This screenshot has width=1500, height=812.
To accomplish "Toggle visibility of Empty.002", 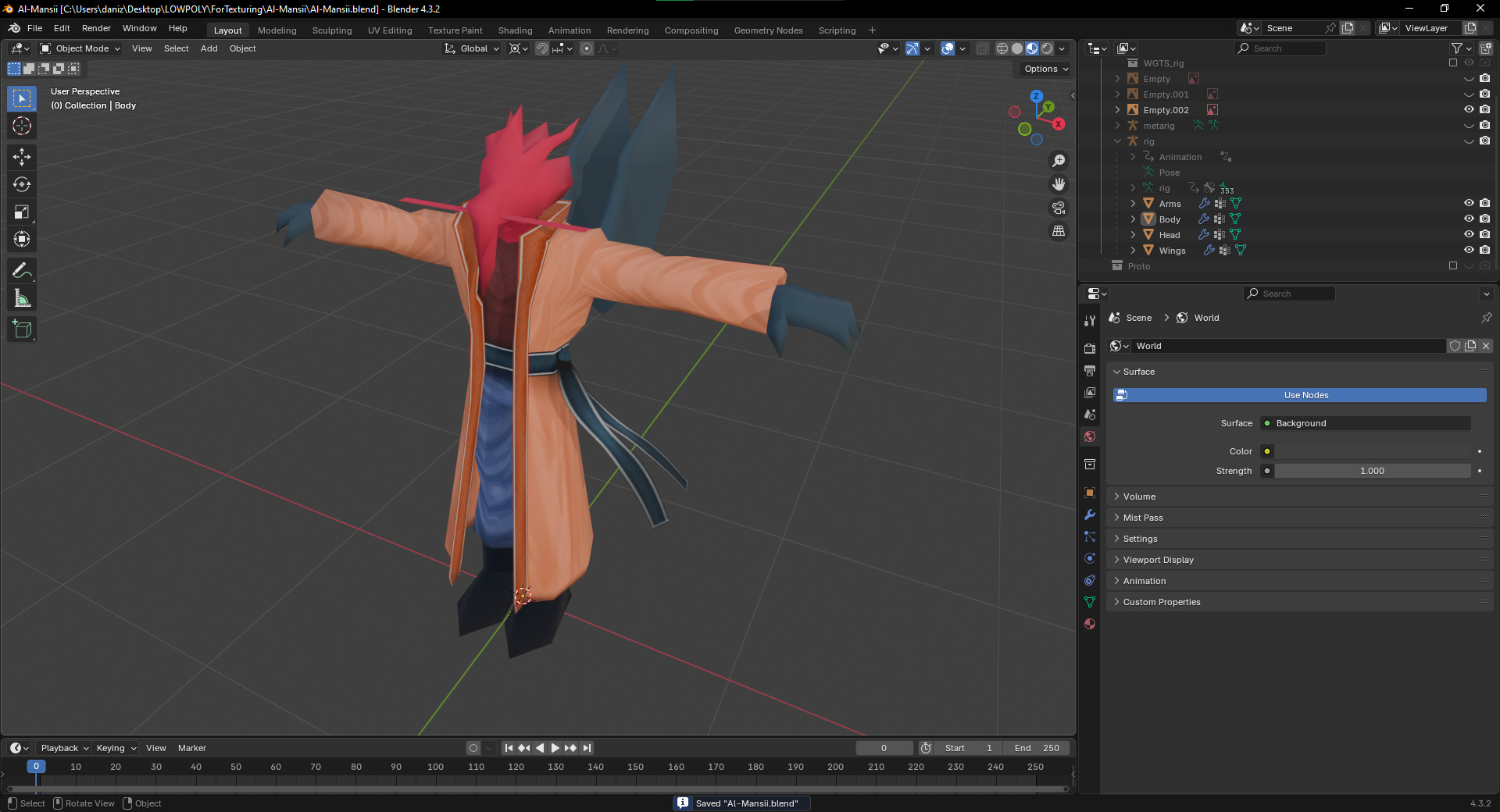I will point(1469,109).
